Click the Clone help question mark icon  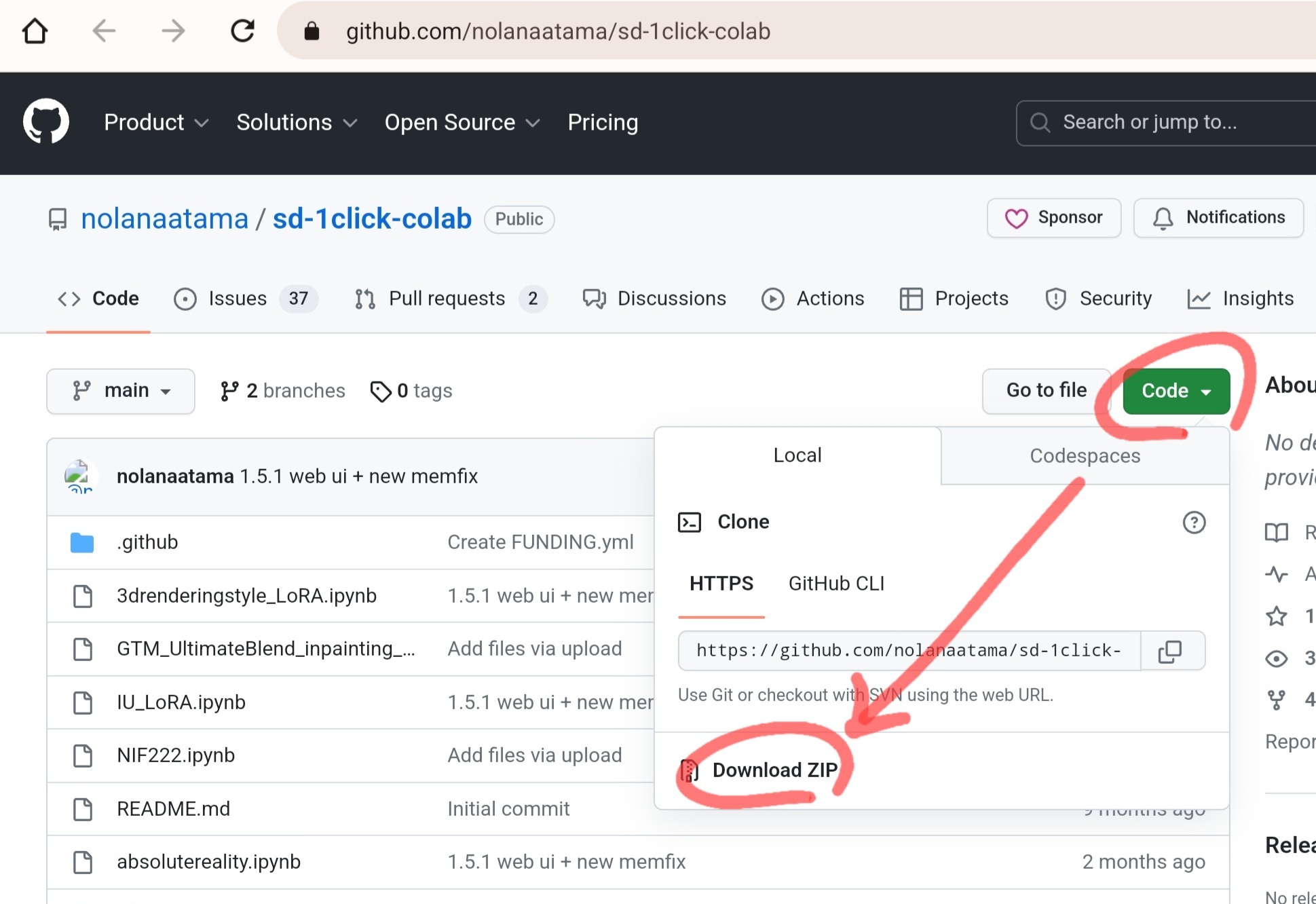(1193, 522)
